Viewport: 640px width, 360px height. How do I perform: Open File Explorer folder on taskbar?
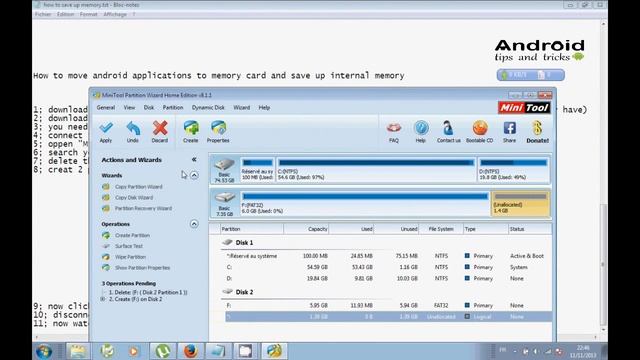[78, 351]
